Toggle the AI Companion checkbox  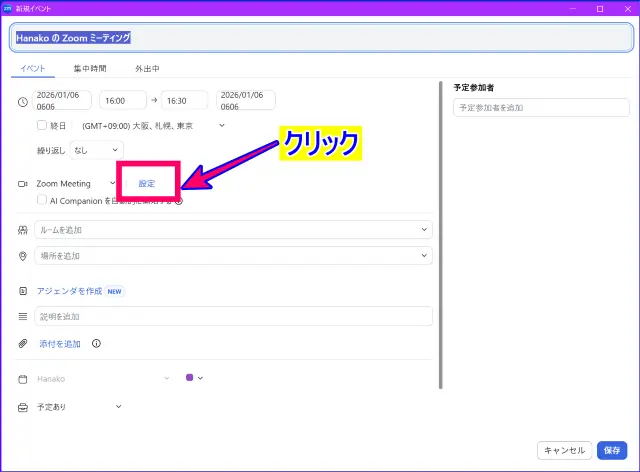[42, 200]
